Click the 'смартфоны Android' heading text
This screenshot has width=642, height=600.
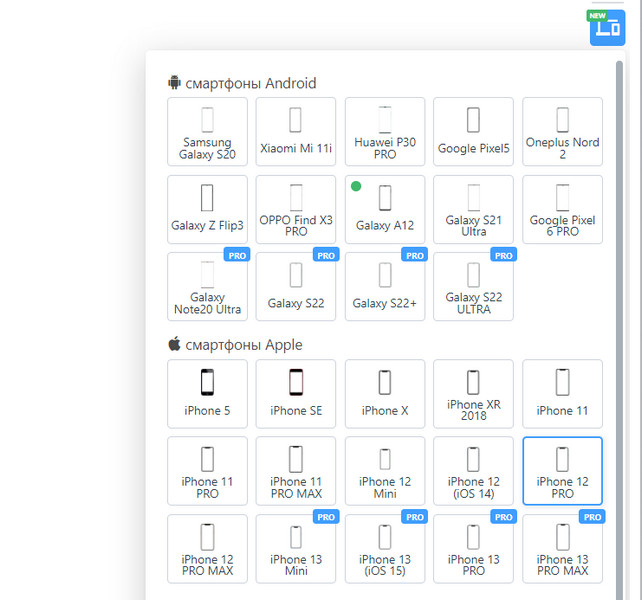[x=251, y=83]
